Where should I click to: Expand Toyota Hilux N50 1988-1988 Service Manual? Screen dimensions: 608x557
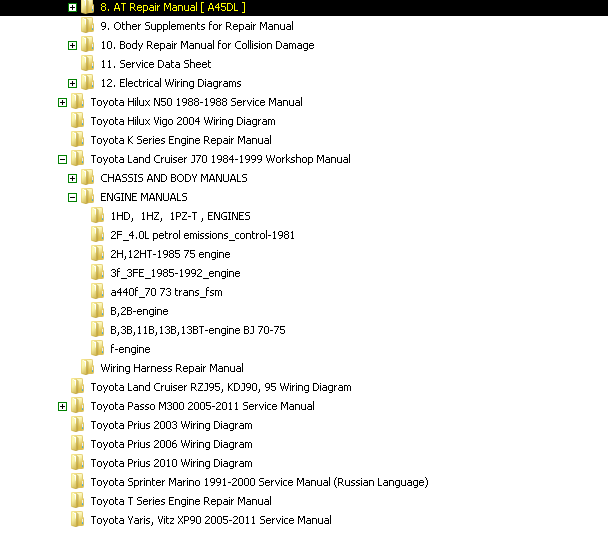[x=62, y=102]
